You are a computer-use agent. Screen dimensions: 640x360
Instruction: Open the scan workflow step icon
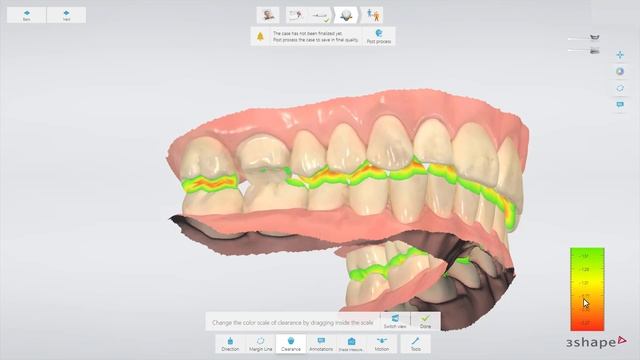296,15
